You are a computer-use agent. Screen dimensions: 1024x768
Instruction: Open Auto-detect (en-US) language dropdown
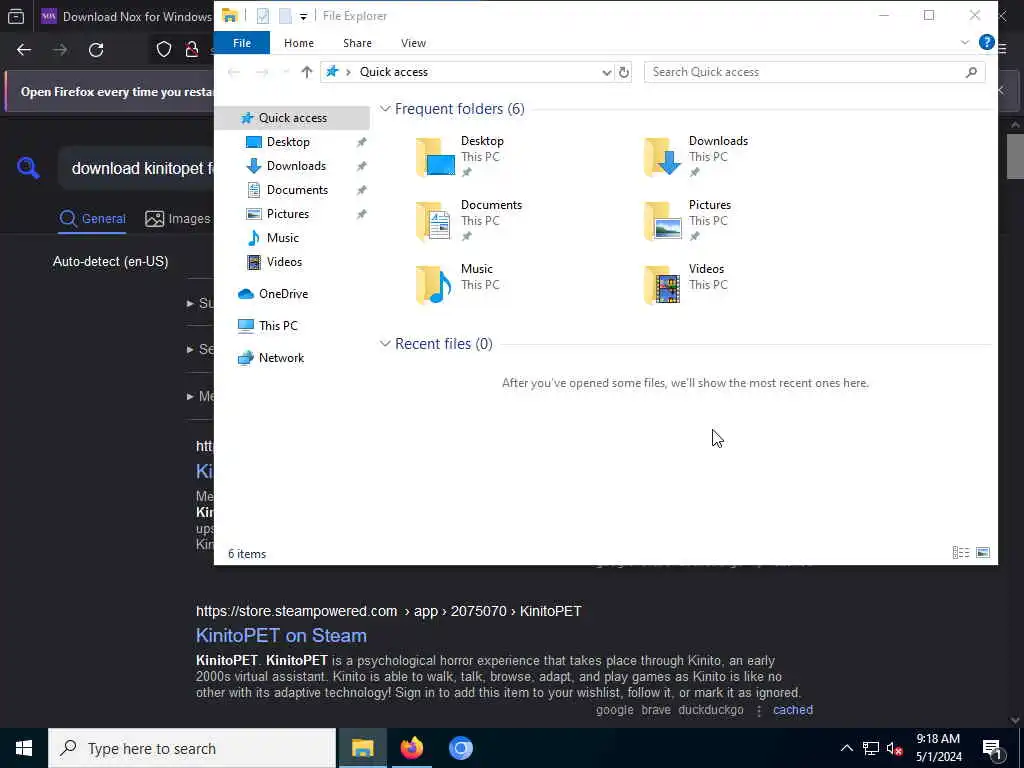110,262
